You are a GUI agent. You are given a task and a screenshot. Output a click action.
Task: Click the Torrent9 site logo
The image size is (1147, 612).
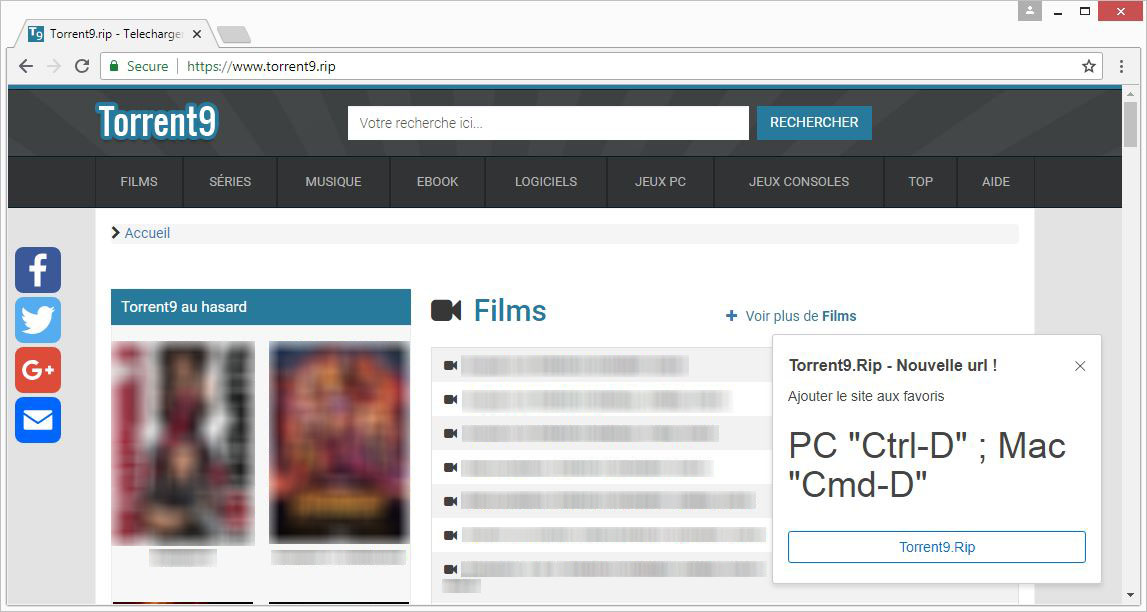click(x=157, y=121)
